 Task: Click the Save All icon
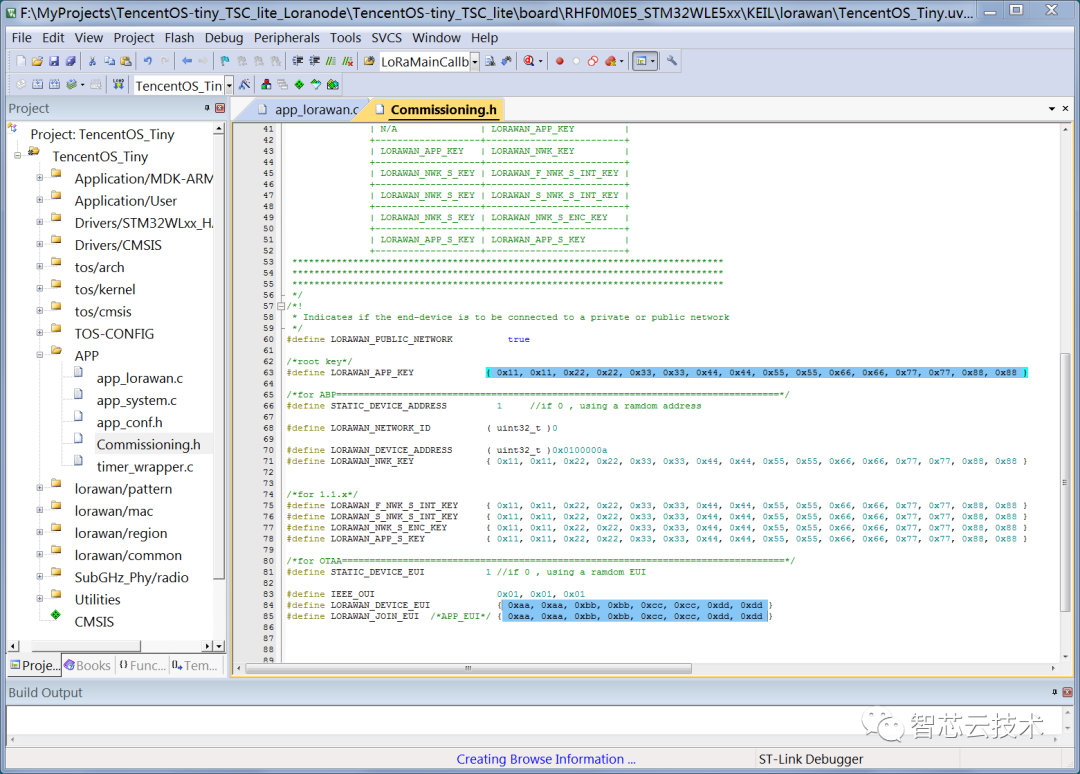70,61
